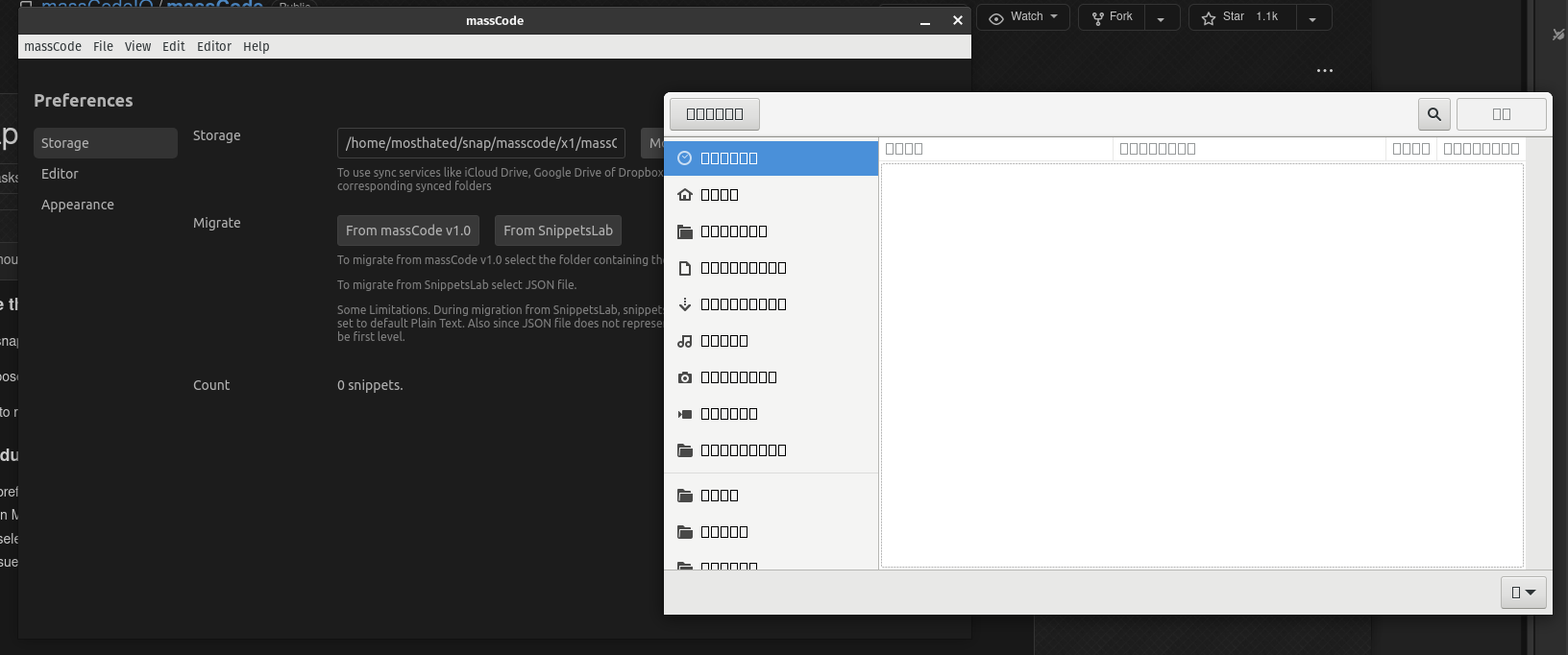Star the repository on GitHub

click(x=1241, y=17)
